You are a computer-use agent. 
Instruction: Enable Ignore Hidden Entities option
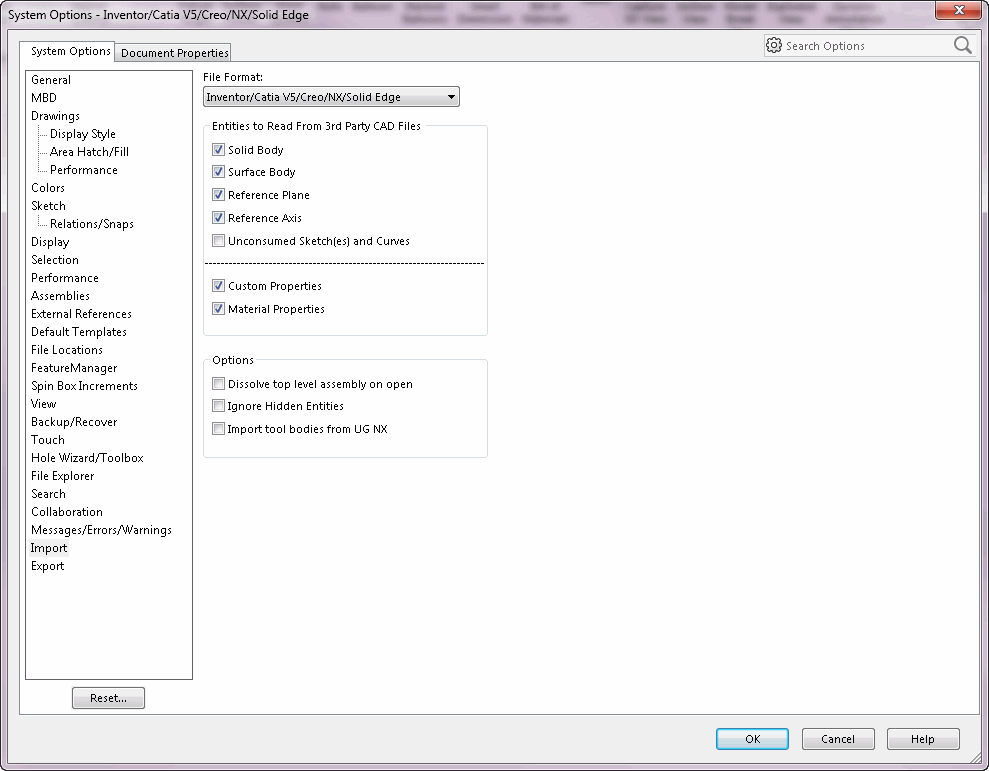218,406
